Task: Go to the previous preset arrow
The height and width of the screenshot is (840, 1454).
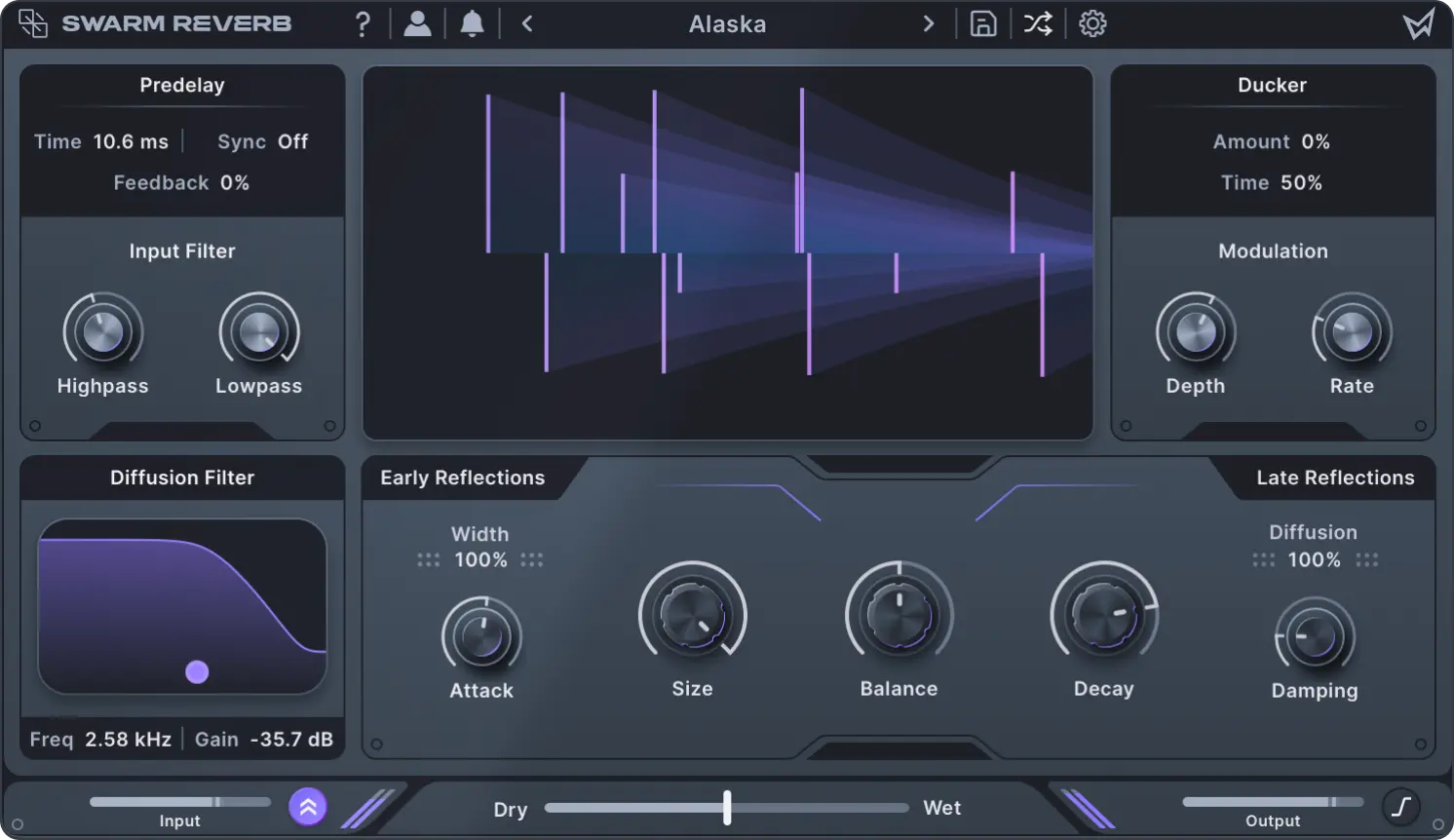Action: 527,23
